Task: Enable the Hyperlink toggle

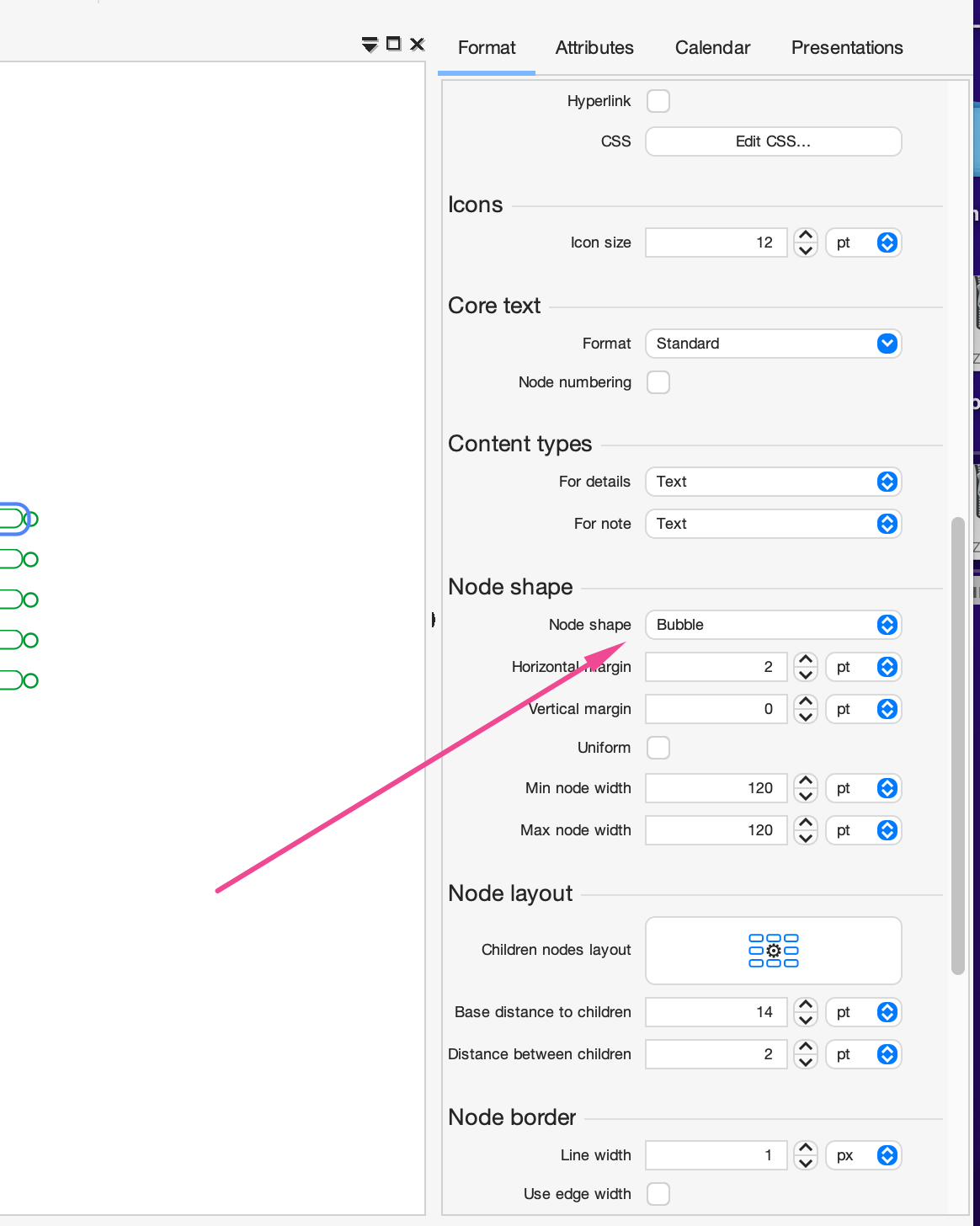Action: coord(658,100)
